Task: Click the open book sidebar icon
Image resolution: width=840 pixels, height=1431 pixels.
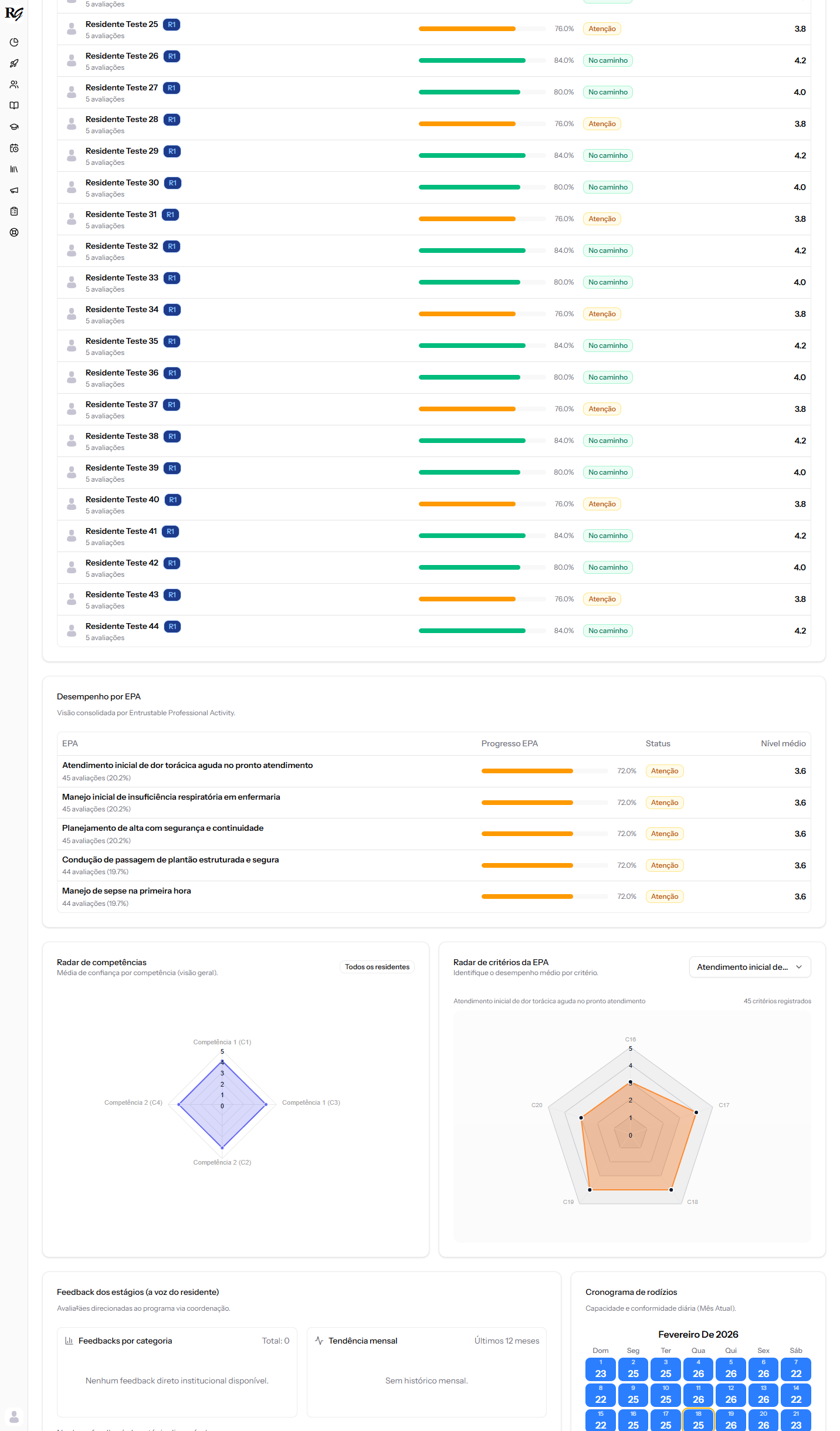Action: tap(14, 106)
